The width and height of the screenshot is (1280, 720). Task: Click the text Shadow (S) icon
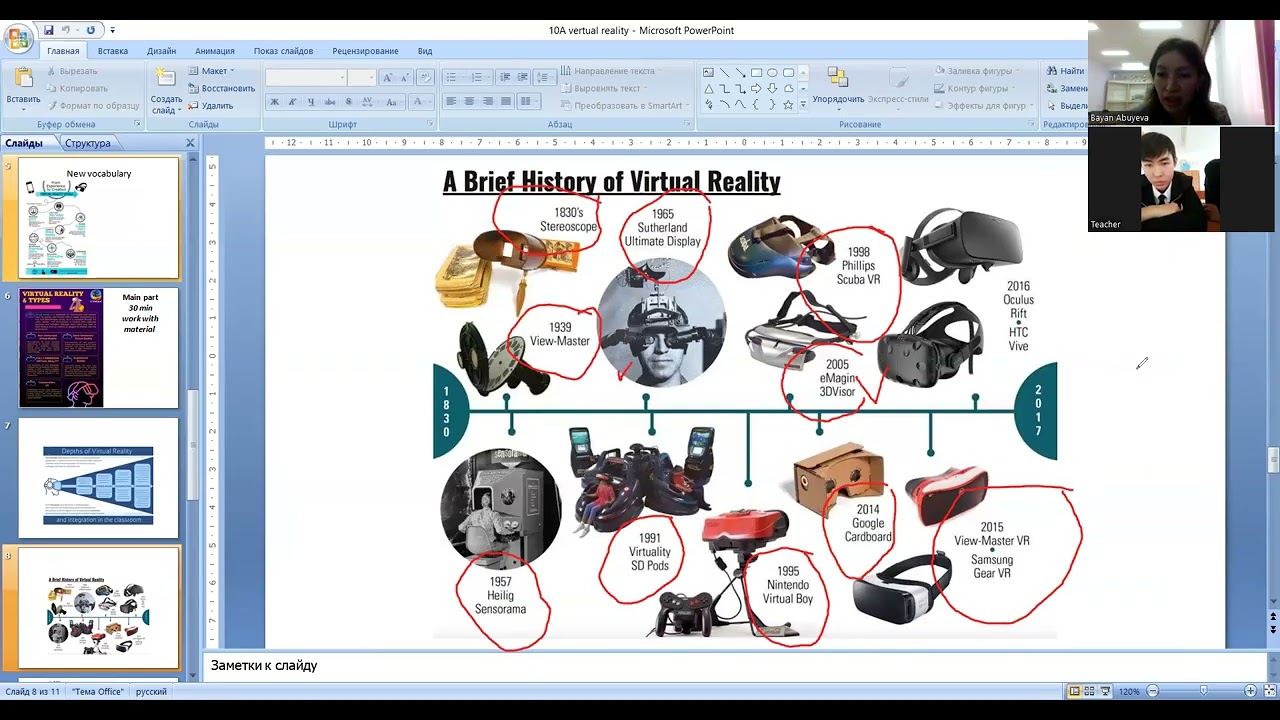[x=349, y=102]
